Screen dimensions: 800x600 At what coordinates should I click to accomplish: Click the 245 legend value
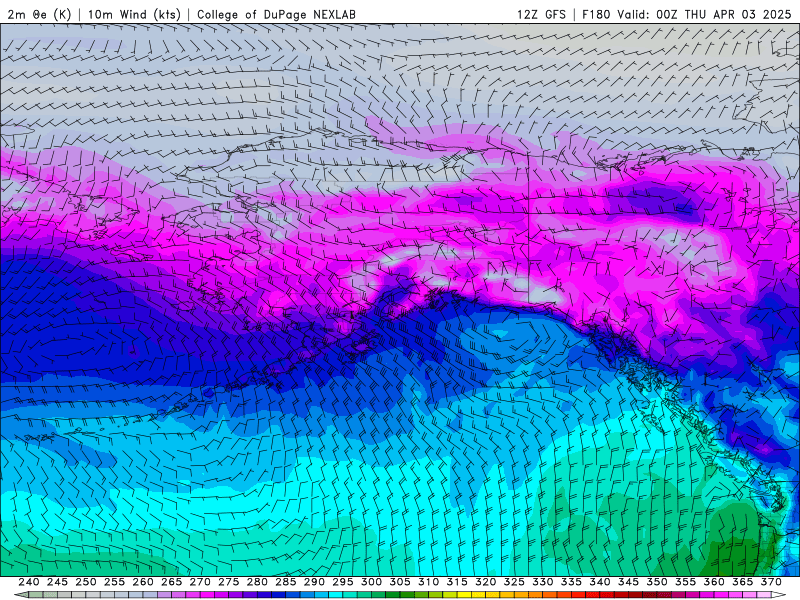(x=57, y=582)
